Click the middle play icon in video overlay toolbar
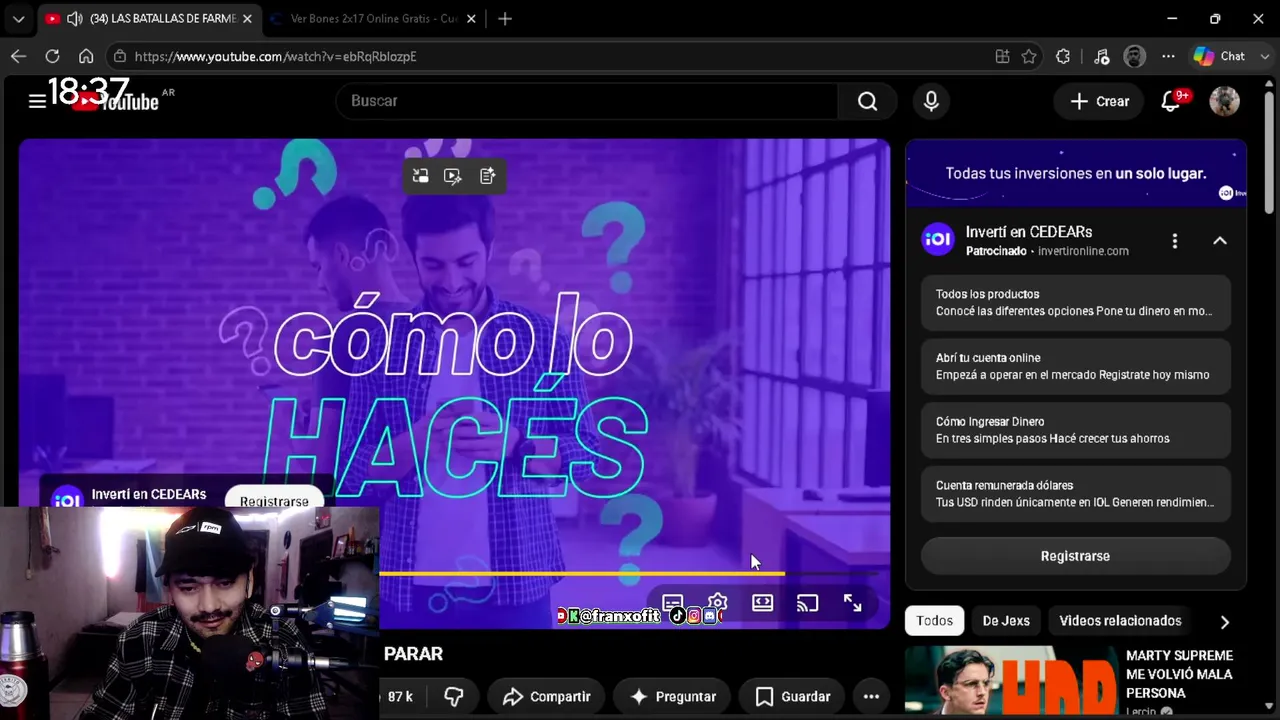This screenshot has width=1280, height=720. (453, 176)
